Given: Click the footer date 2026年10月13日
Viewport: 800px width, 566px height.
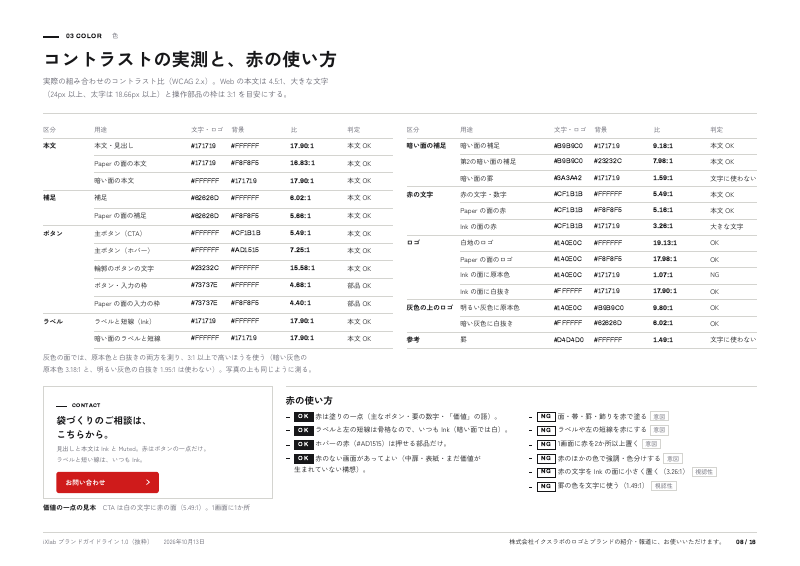Looking at the screenshot, I should tap(184, 542).
